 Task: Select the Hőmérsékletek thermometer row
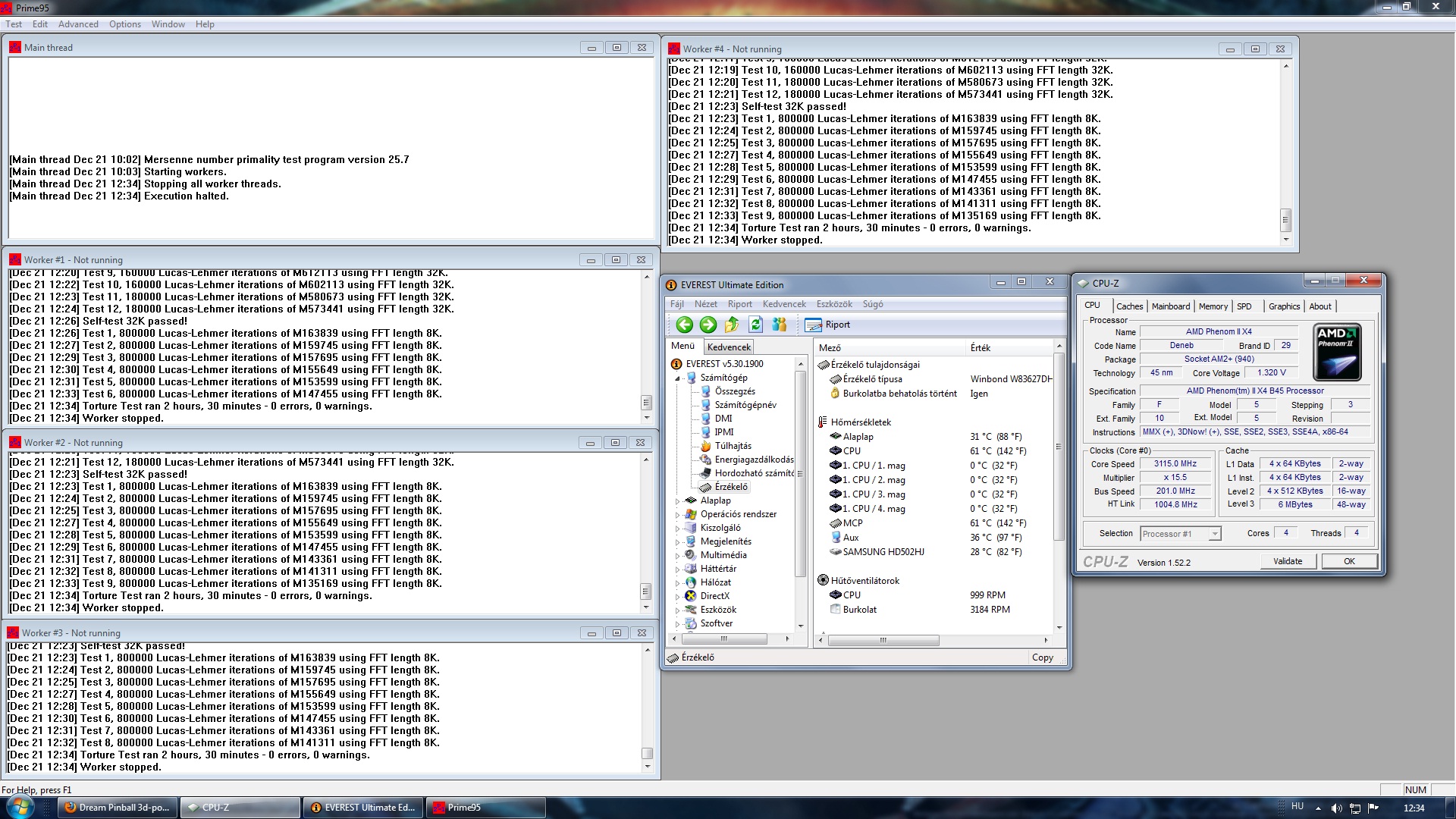tap(855, 422)
